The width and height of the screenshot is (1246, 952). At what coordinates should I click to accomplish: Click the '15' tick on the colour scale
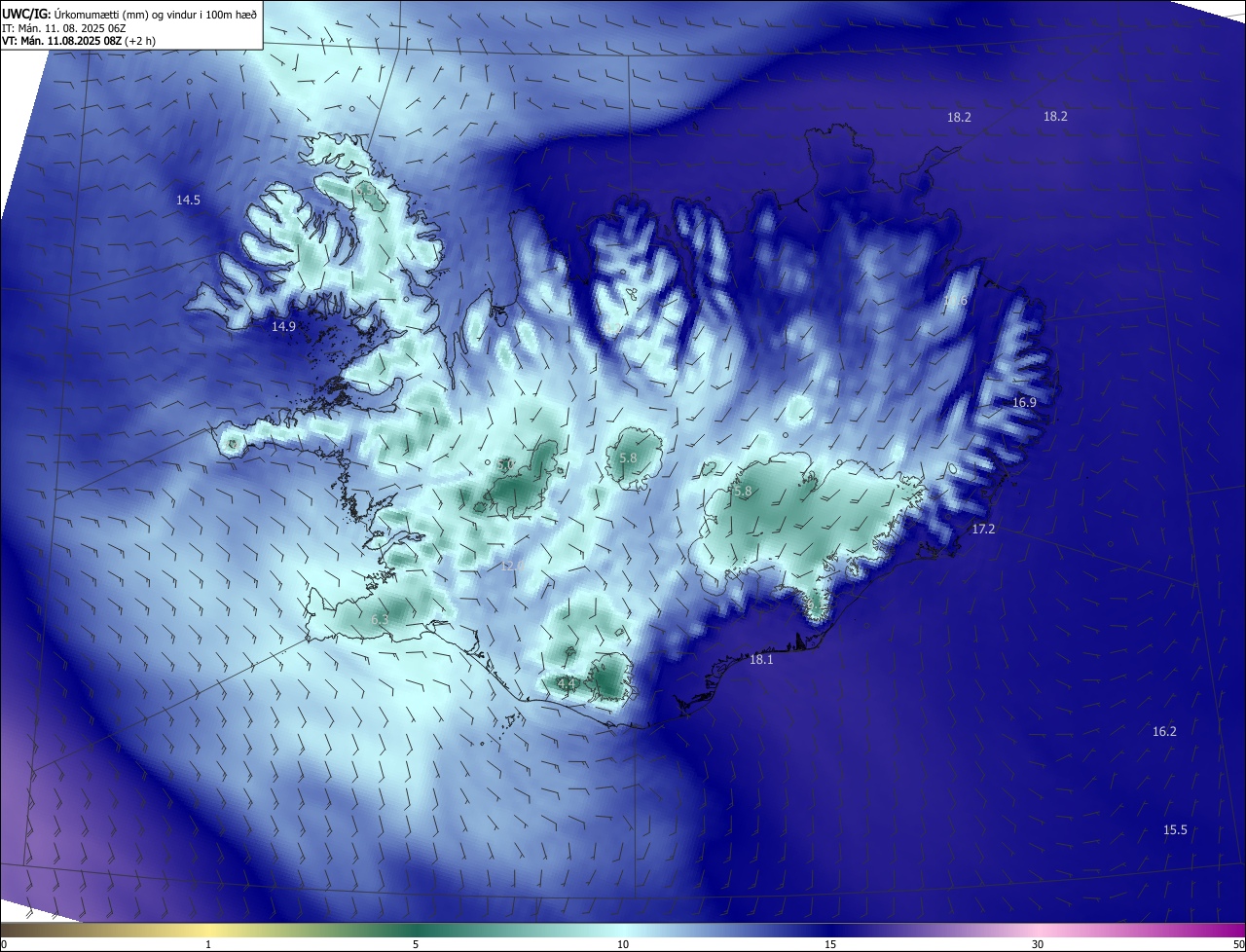point(830,944)
